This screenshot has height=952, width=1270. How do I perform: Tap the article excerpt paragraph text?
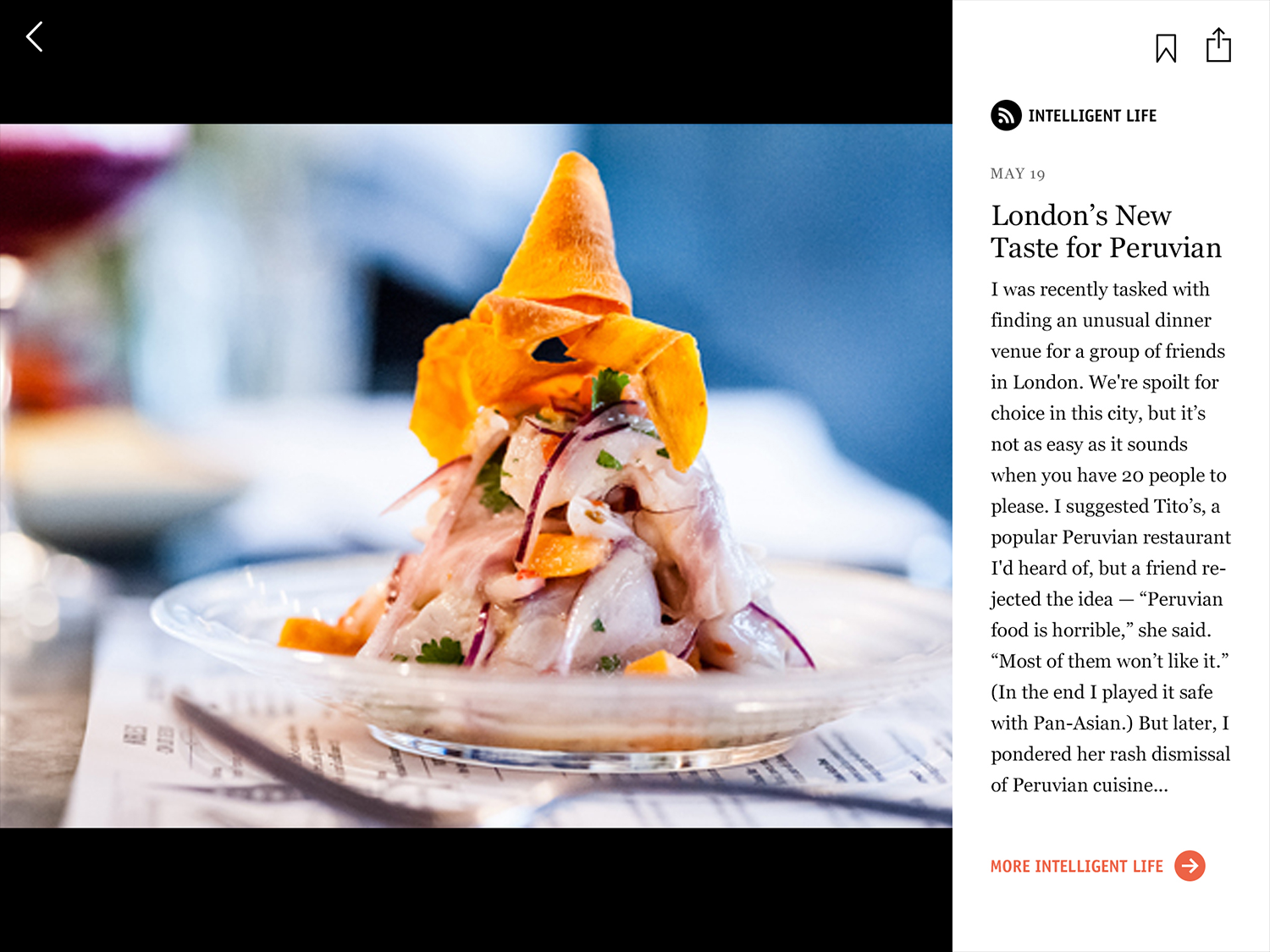pyautogui.click(x=1110, y=537)
